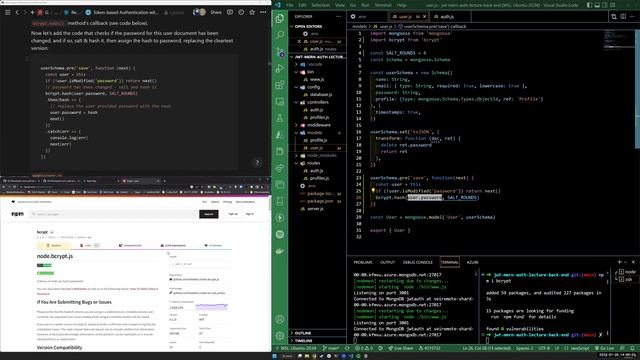This screenshot has width=640, height=360.
Task: Switch to the DEBUG CONSOLE panel tab
Action: pyautogui.click(x=418, y=262)
